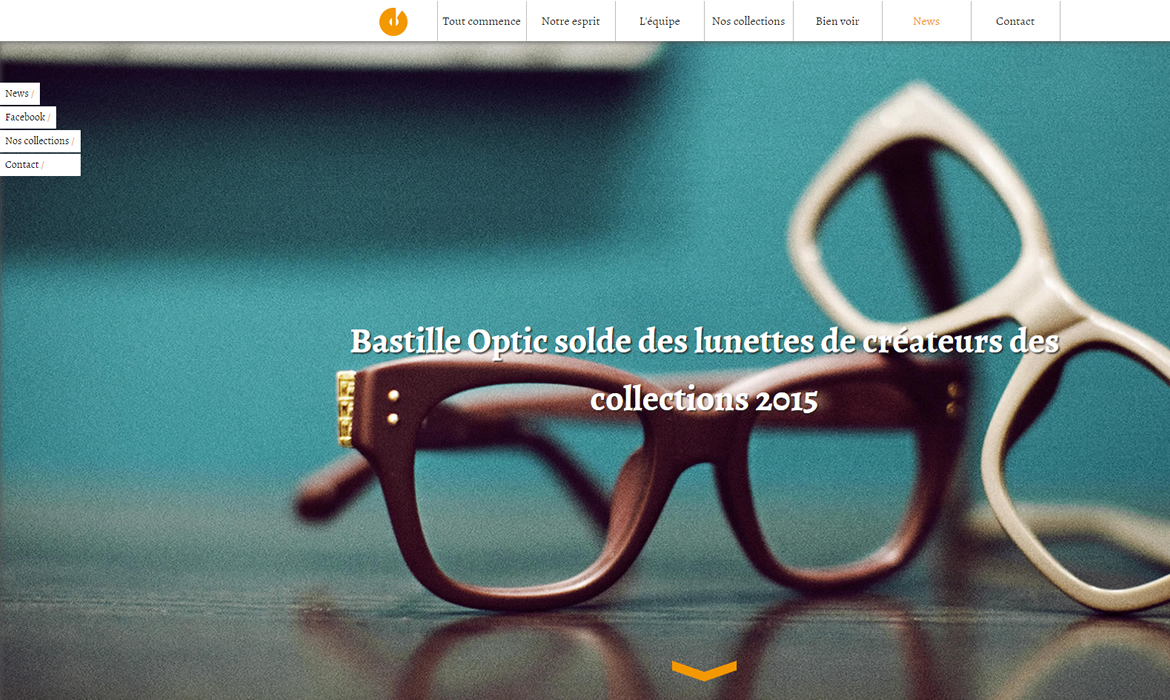The height and width of the screenshot is (700, 1170).
Task: Go to the Notre esprit section
Action: click(x=571, y=21)
